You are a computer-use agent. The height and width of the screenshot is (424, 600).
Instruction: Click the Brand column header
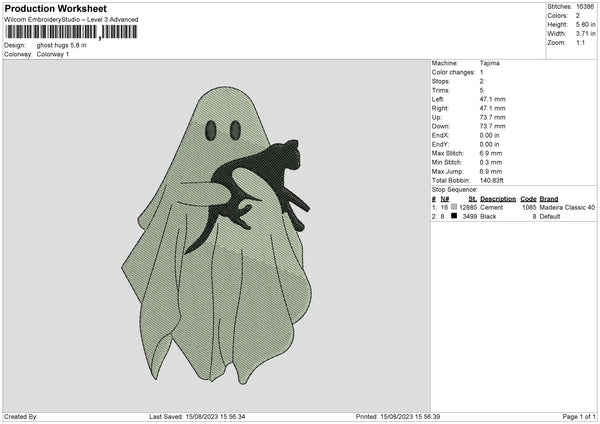click(x=550, y=198)
